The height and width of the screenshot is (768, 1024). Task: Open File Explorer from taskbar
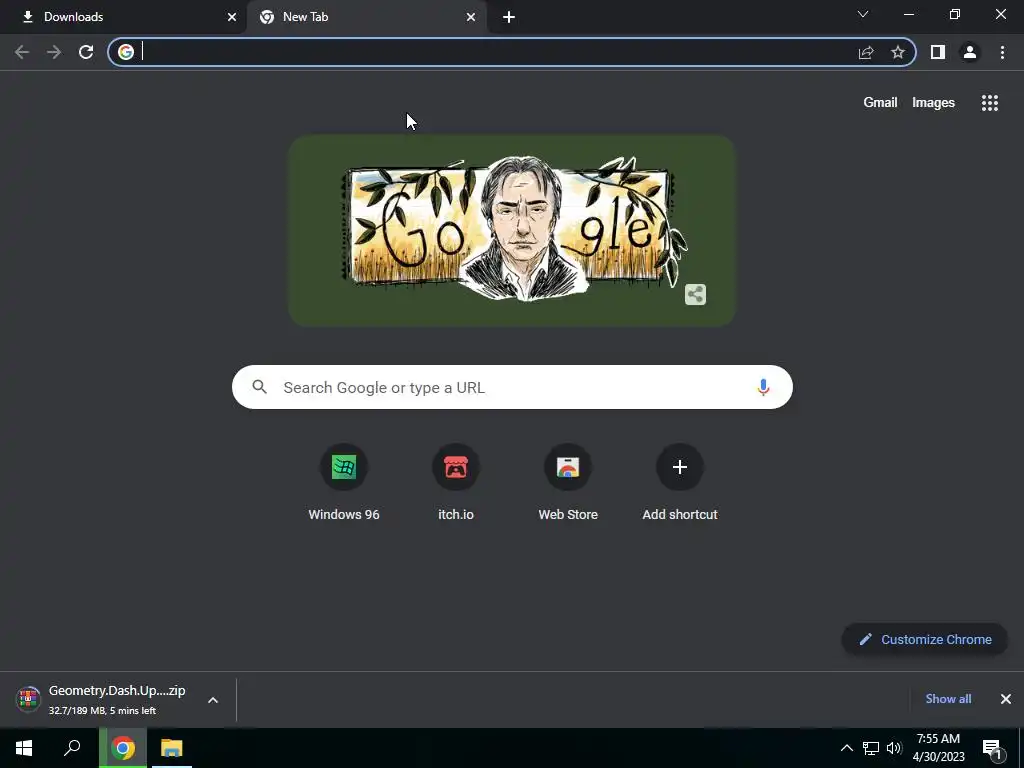click(172, 748)
